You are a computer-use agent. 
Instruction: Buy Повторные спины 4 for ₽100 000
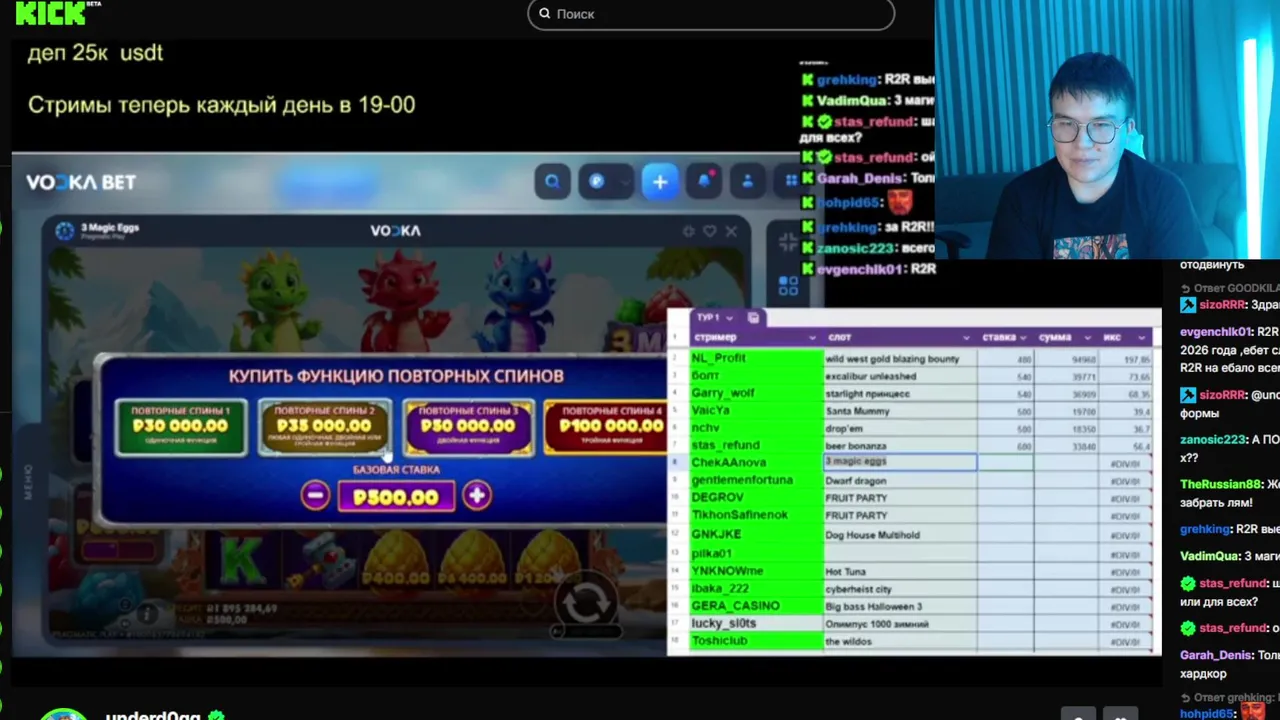604,427
